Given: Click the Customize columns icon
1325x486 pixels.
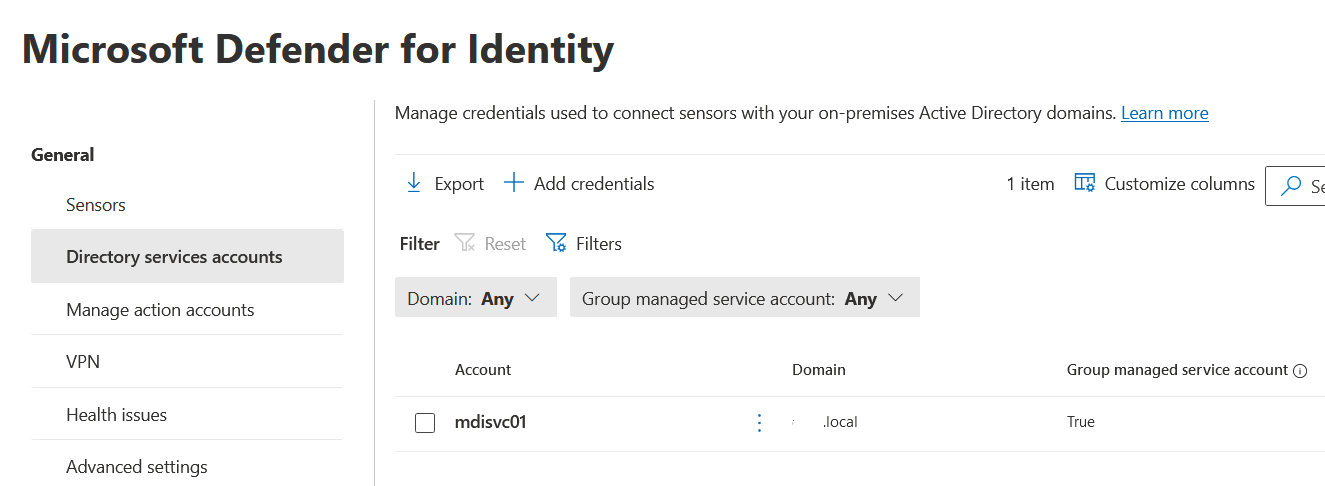Looking at the screenshot, I should click(1084, 183).
